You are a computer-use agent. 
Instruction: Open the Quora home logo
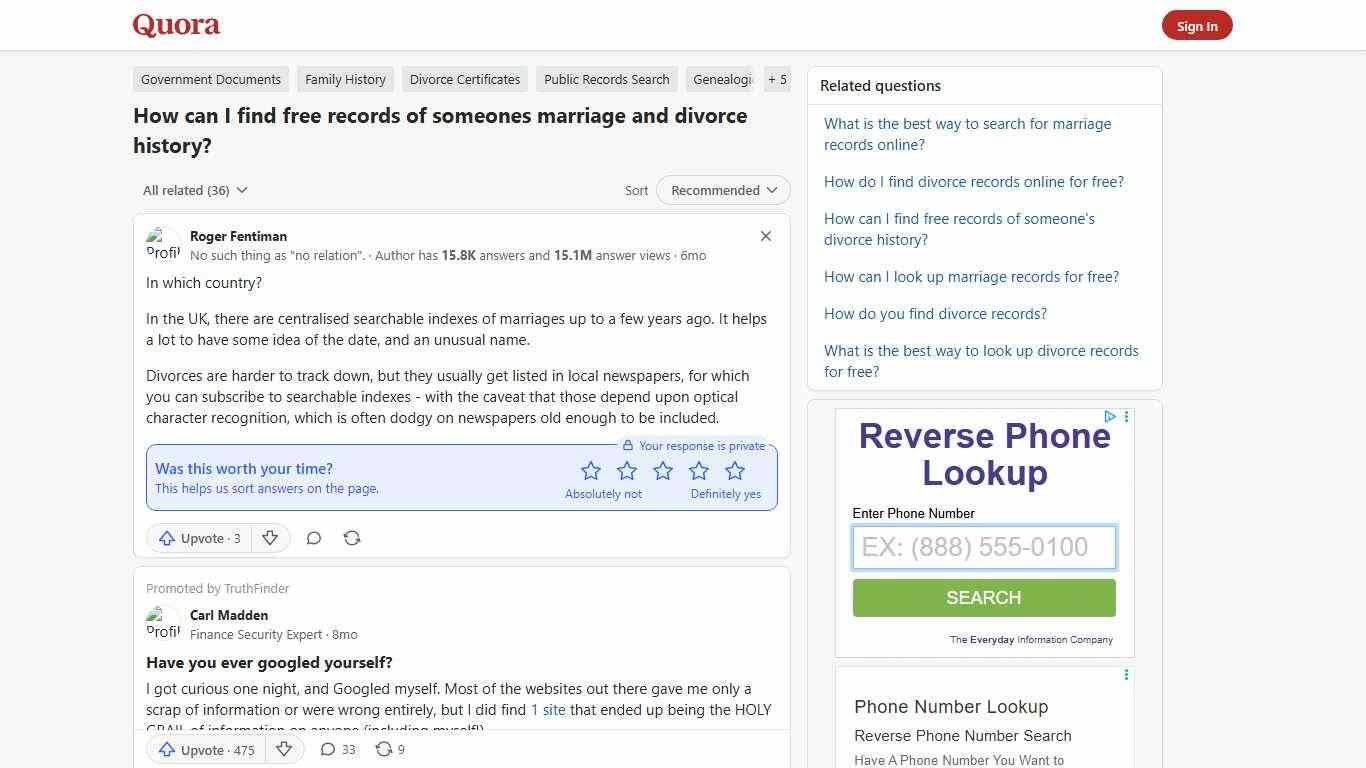pos(176,24)
